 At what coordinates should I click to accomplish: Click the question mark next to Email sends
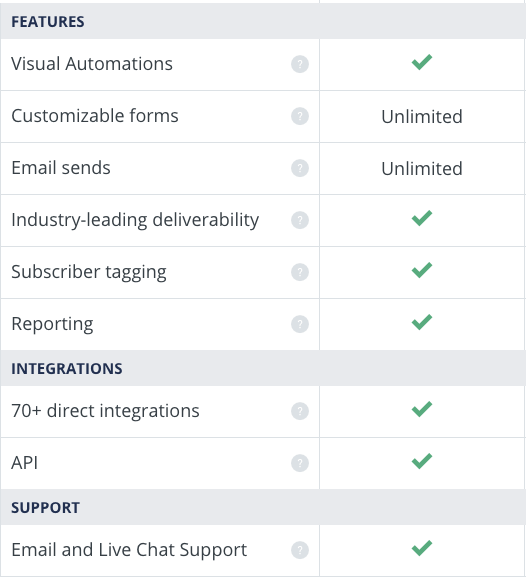click(300, 168)
